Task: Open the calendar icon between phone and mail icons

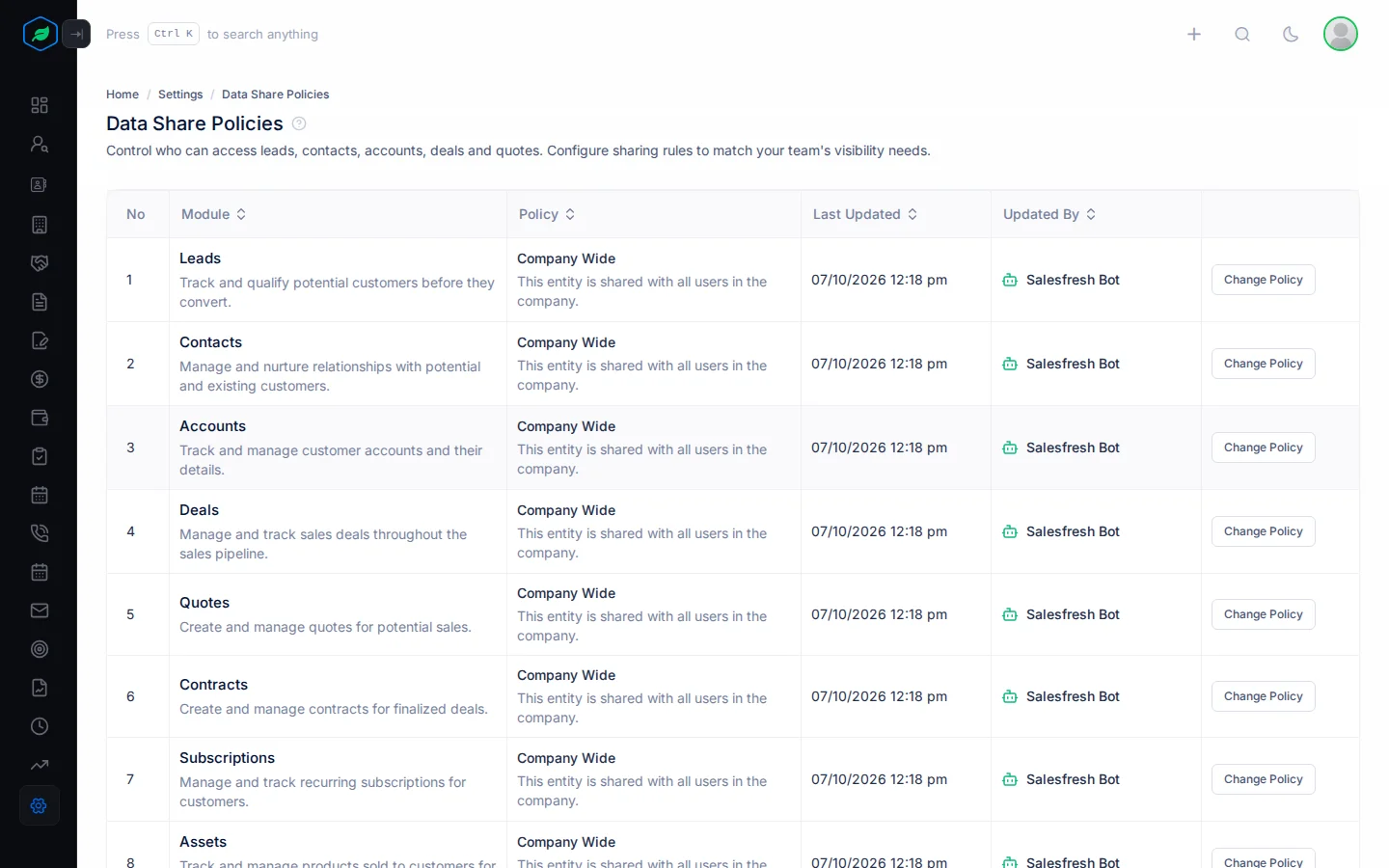Action: coord(40,572)
